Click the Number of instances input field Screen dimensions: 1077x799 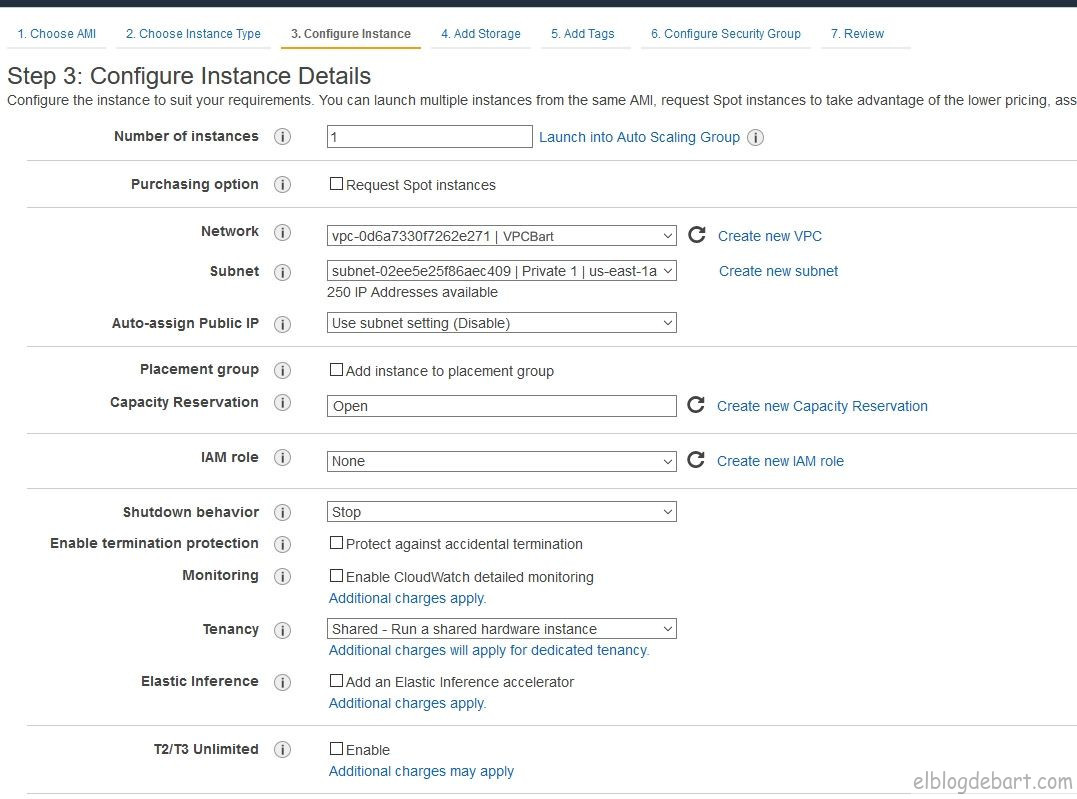[x=429, y=137]
